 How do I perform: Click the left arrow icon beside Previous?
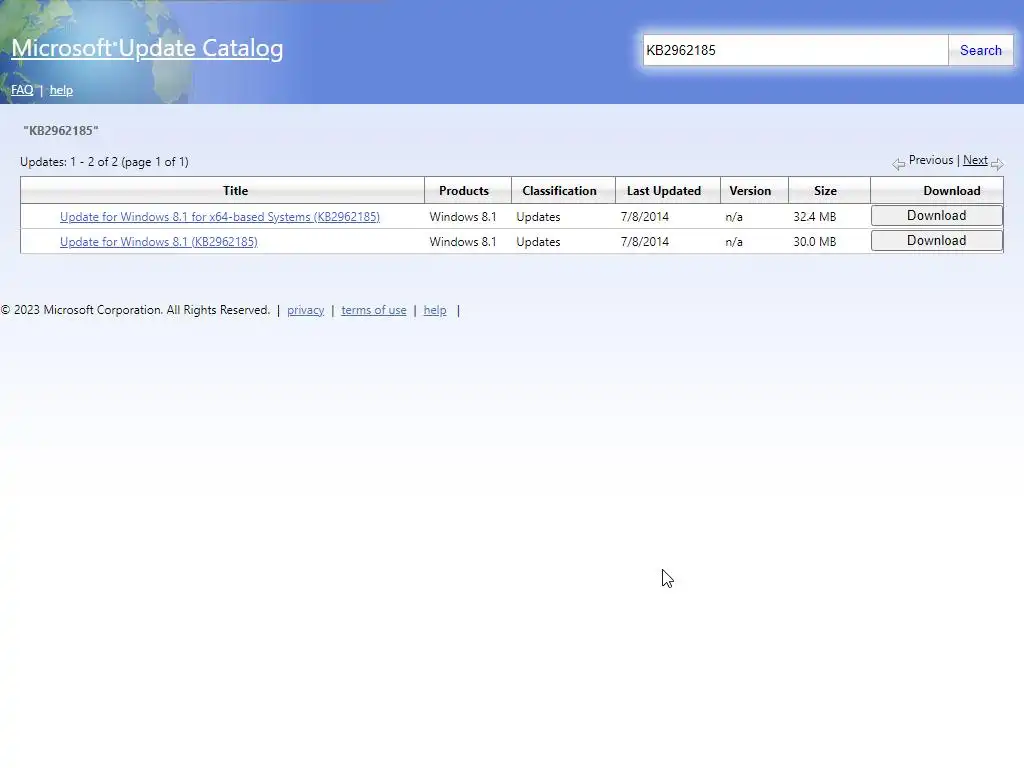(x=899, y=164)
